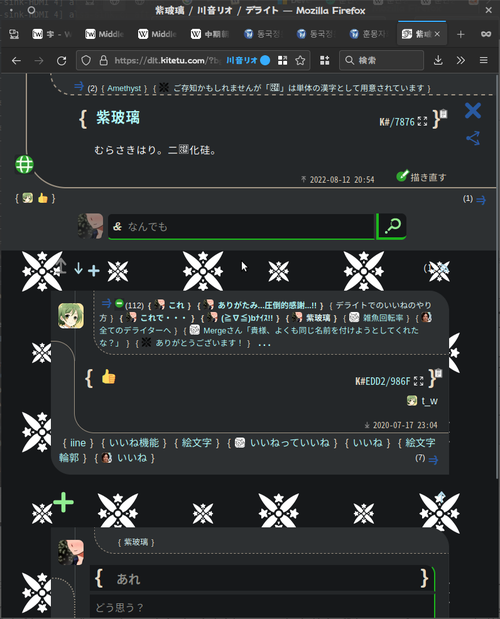Open a new browser tab
Image resolution: width=500 pixels, height=619 pixels.
[x=461, y=34]
